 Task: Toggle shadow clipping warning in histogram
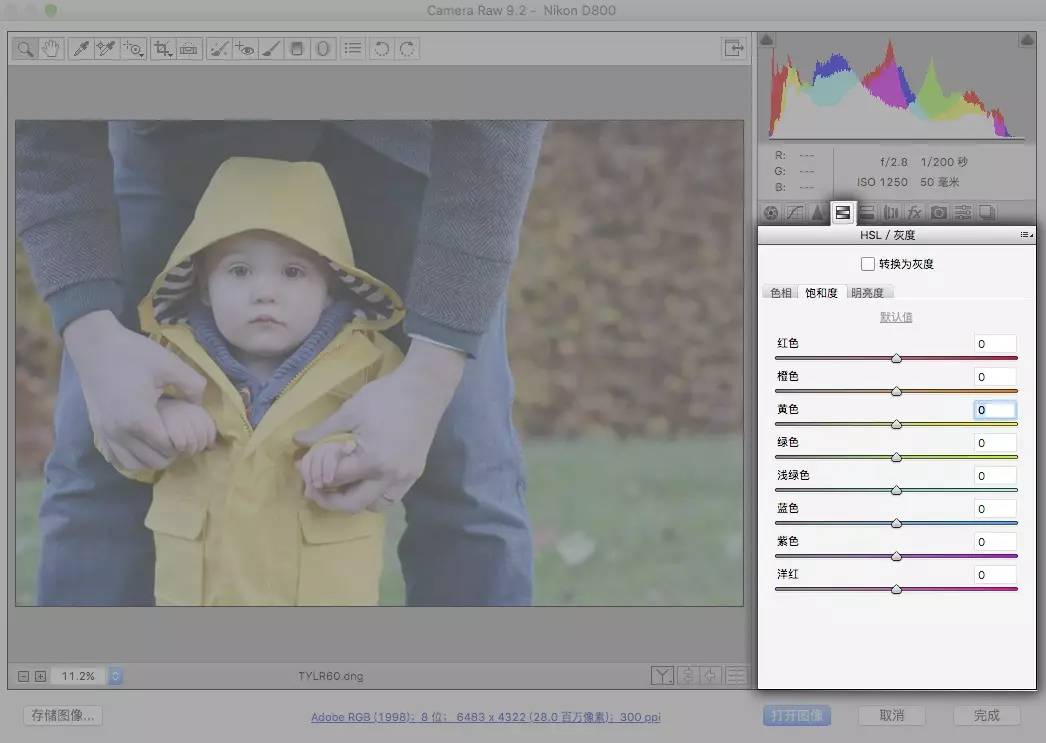[766, 40]
